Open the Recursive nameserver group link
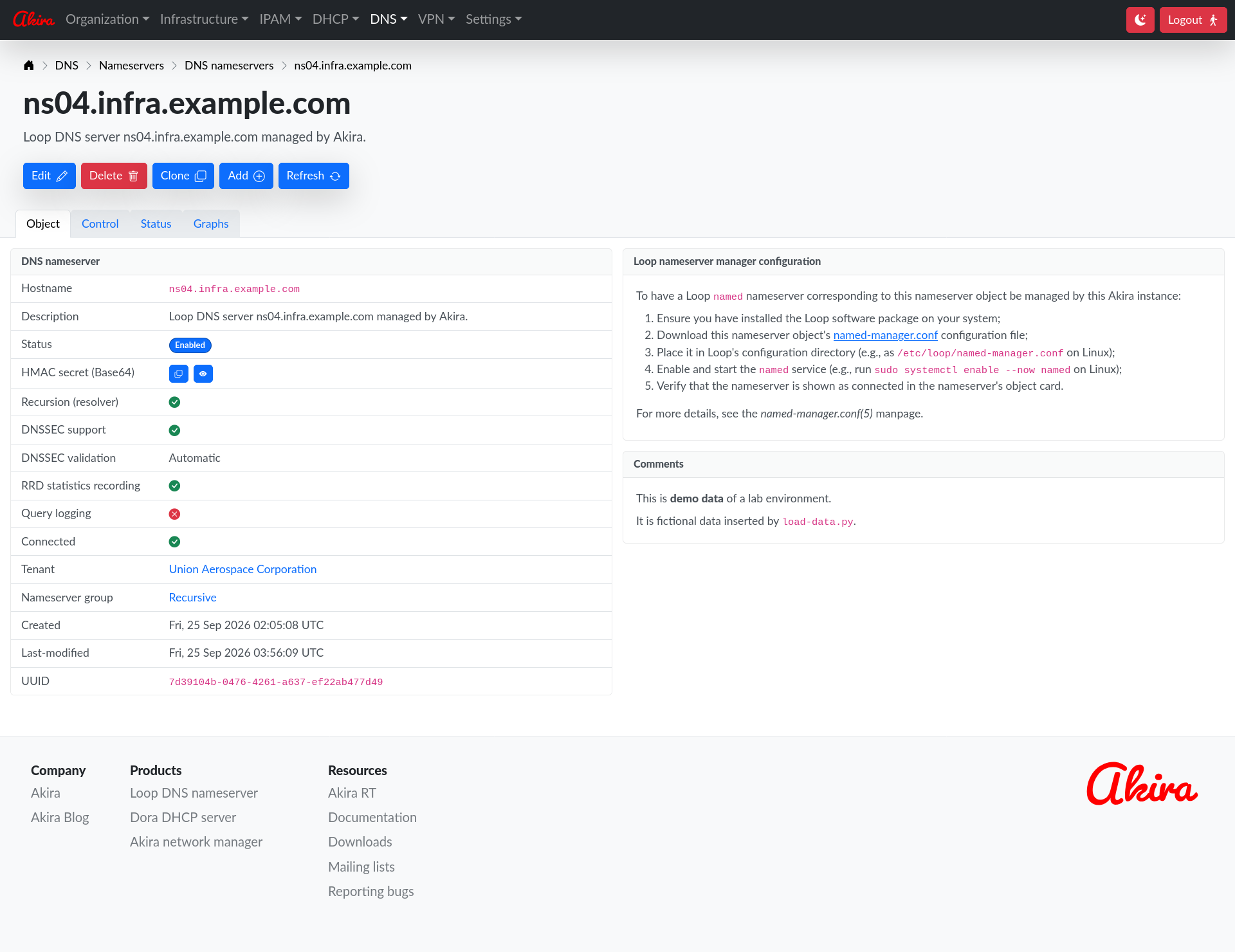The height and width of the screenshot is (952, 1235). [x=192, y=598]
